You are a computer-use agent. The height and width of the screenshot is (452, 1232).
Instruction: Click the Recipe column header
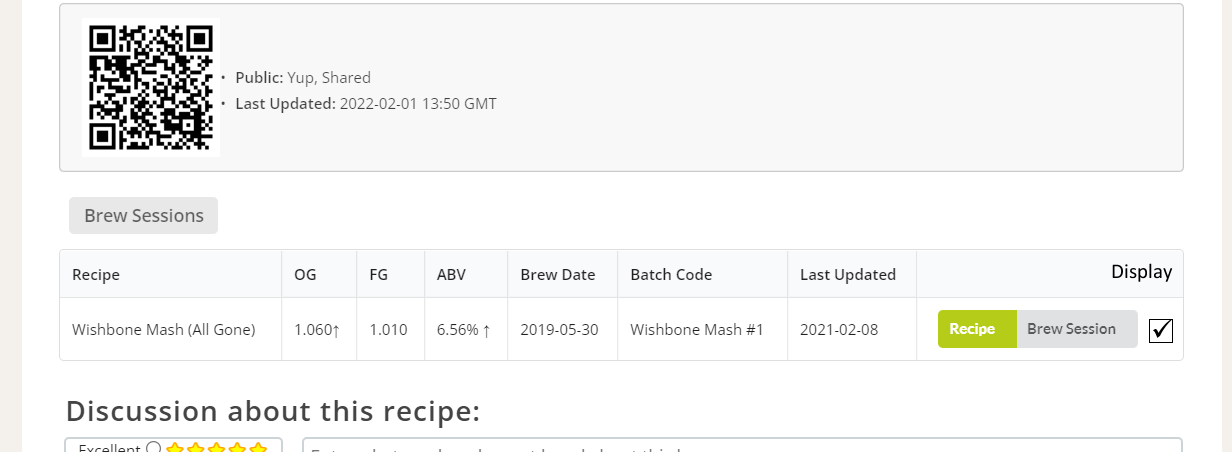click(x=96, y=274)
